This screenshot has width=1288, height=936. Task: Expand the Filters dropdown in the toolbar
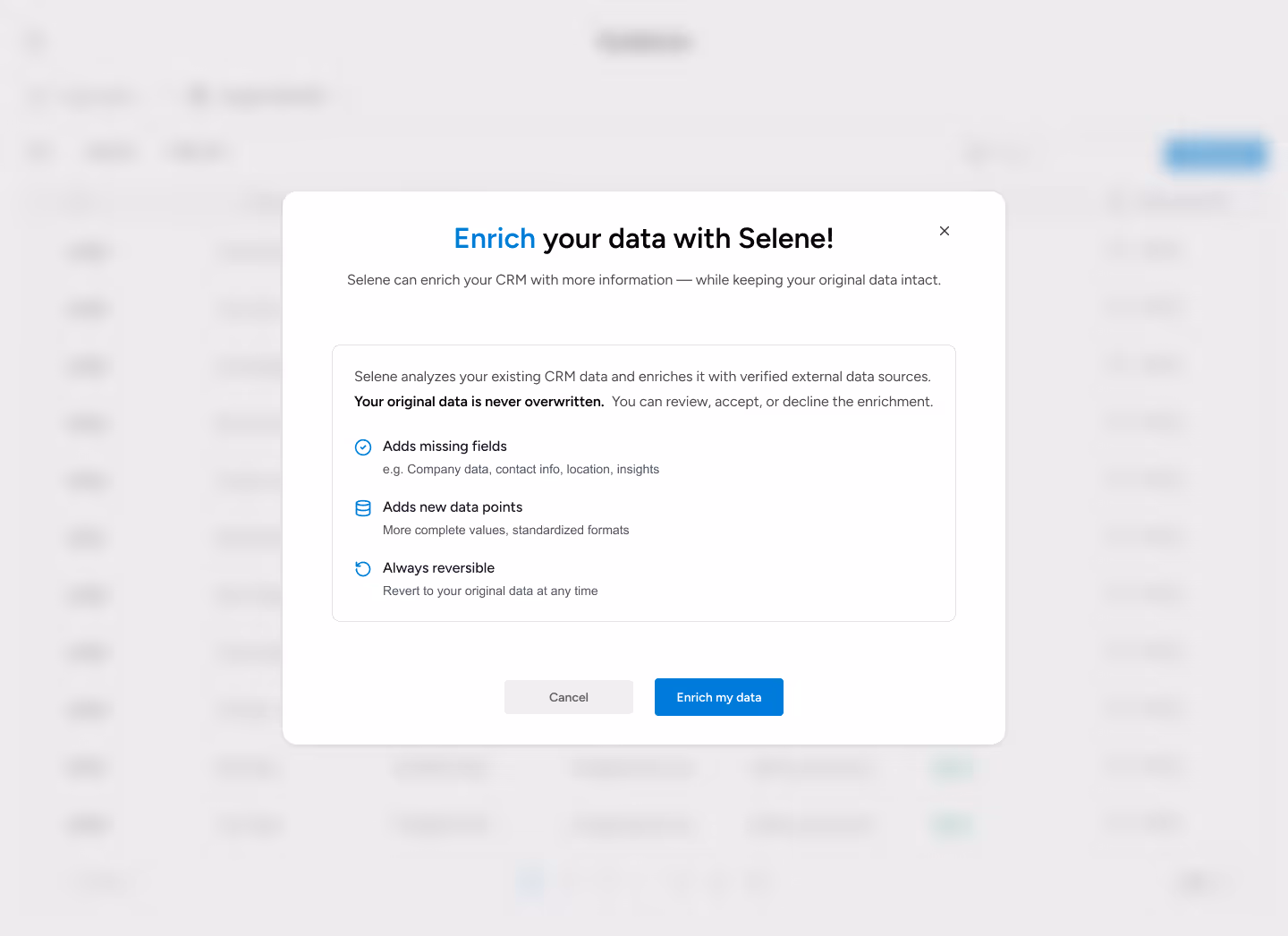(x=110, y=151)
